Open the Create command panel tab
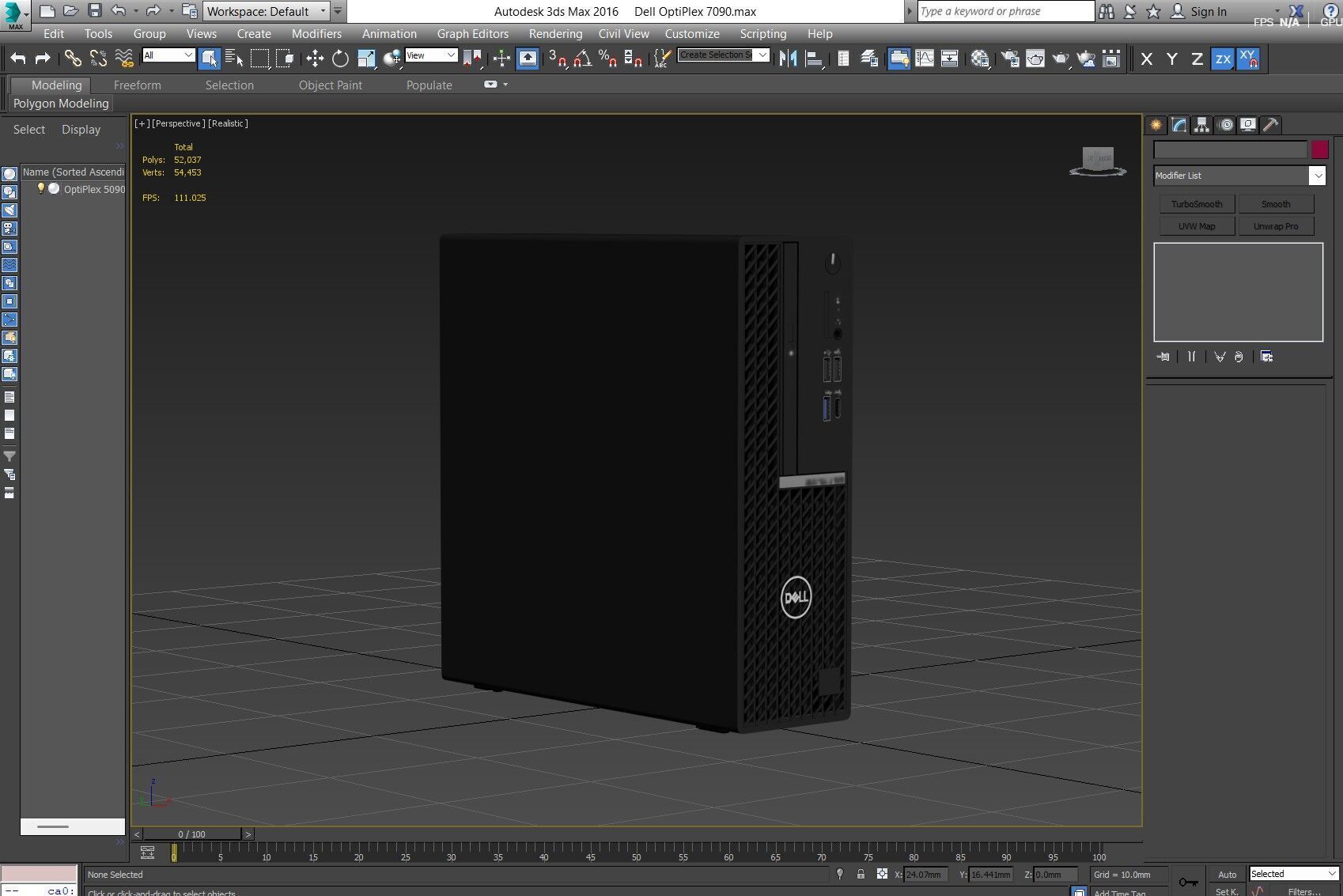Image resolution: width=1343 pixels, height=896 pixels. click(x=1156, y=125)
